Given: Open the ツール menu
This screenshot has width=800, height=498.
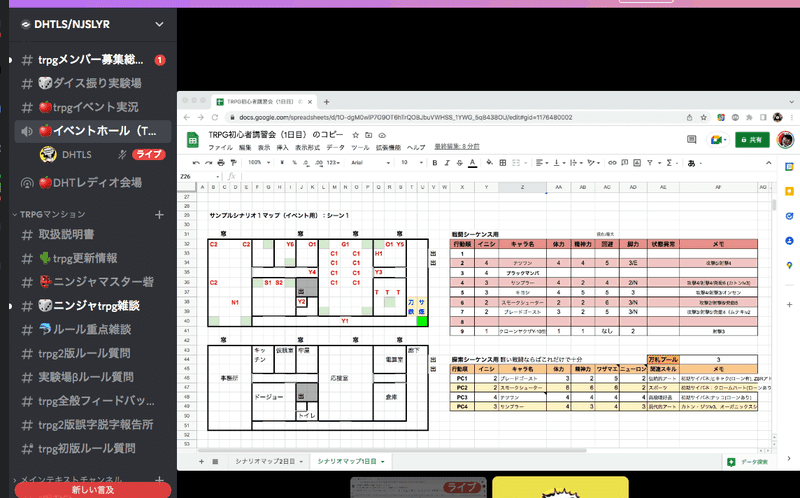Looking at the screenshot, I should (x=360, y=147).
